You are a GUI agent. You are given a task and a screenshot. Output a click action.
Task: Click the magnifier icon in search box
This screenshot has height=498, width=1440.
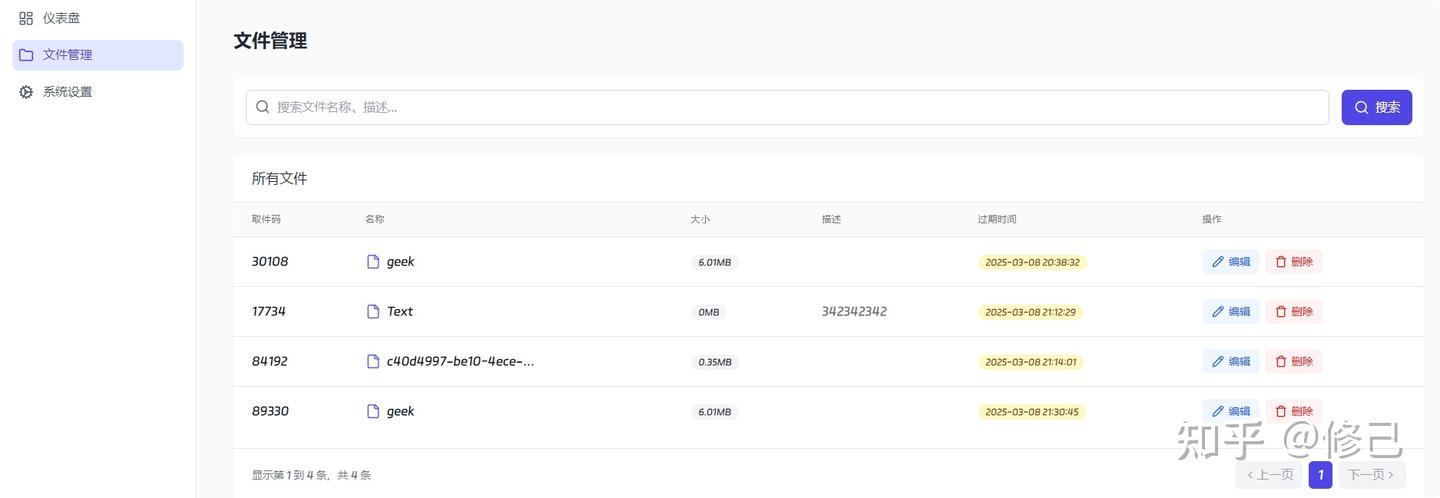[263, 107]
